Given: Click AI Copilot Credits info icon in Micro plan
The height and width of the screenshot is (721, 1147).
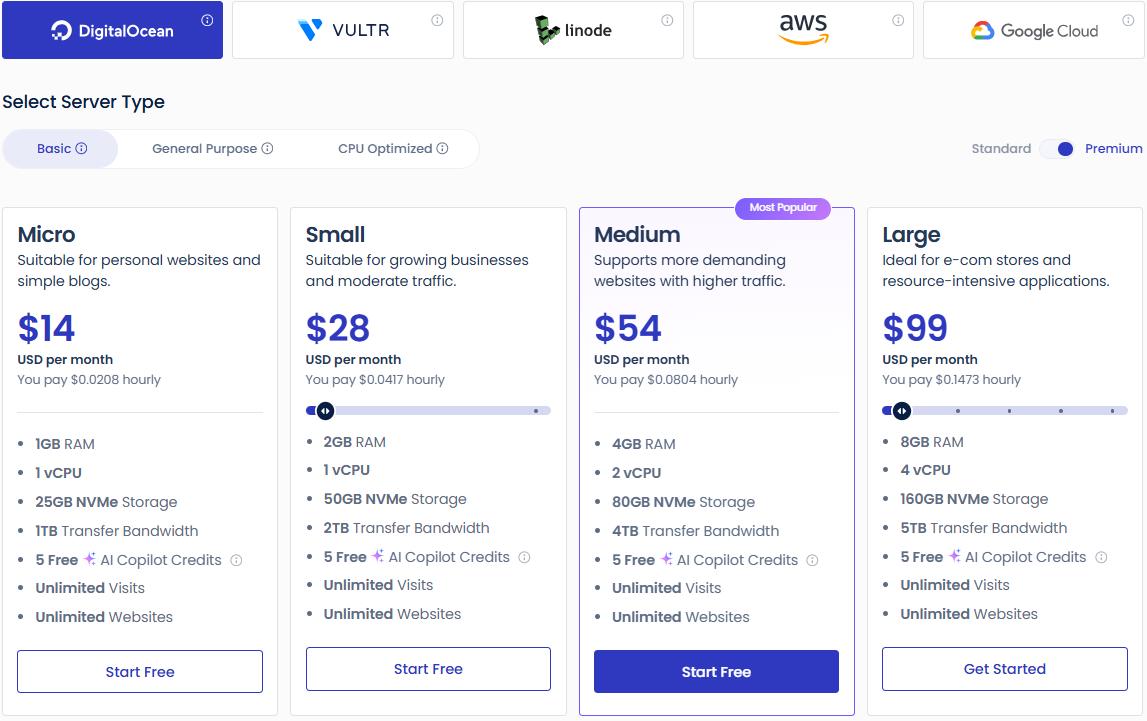Looking at the screenshot, I should (x=237, y=560).
